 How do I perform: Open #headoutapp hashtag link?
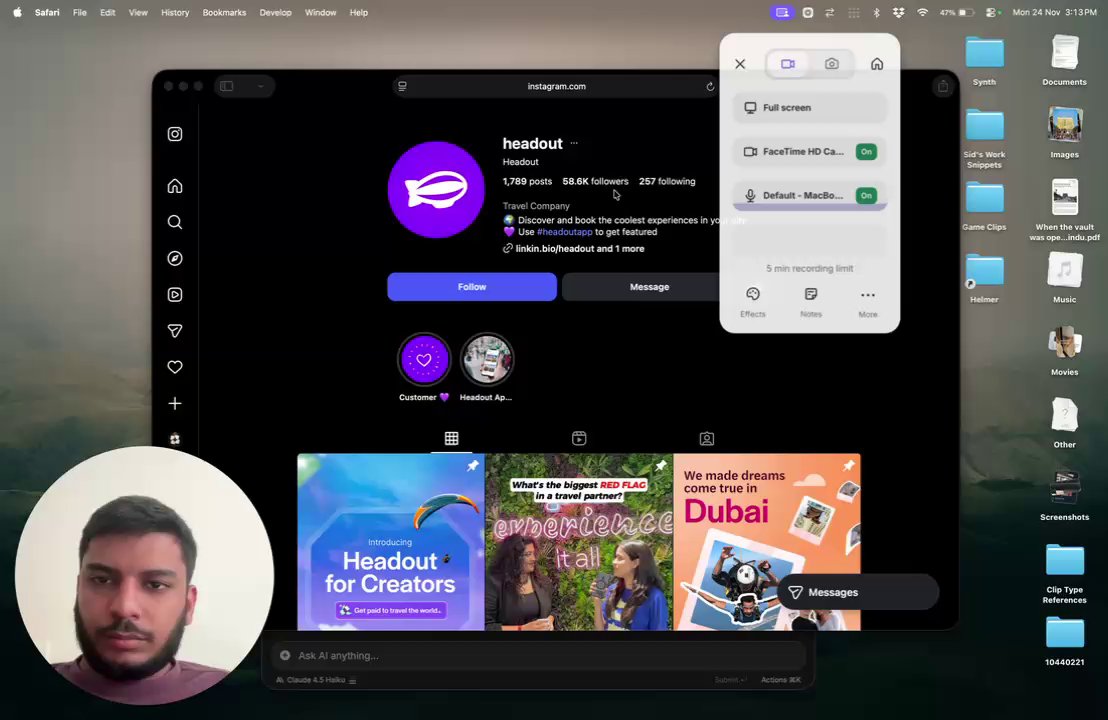[x=564, y=232]
